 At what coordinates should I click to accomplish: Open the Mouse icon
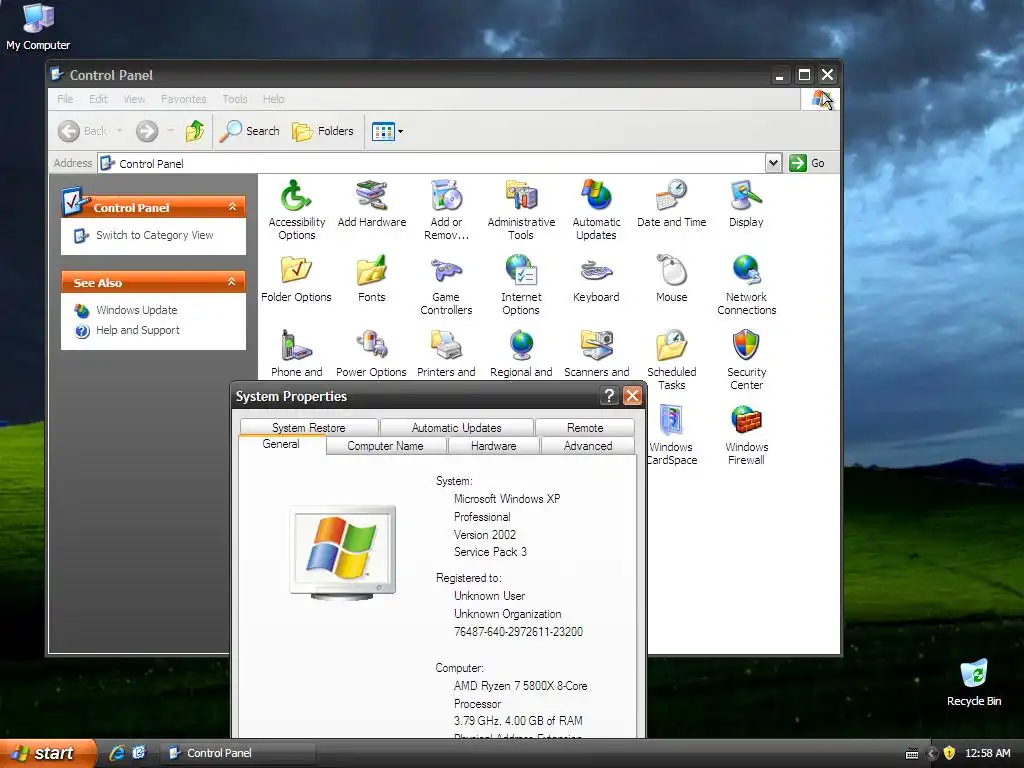coord(671,279)
